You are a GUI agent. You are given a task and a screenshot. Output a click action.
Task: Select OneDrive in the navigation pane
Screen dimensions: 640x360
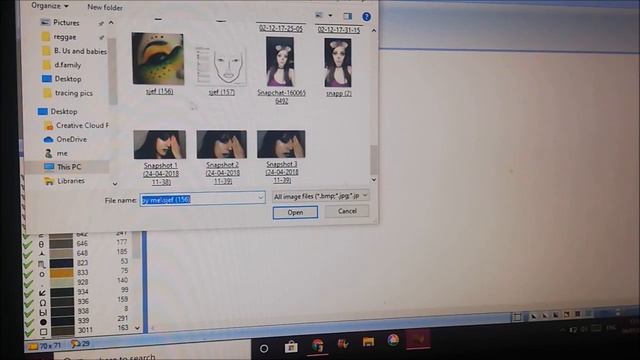click(71, 140)
